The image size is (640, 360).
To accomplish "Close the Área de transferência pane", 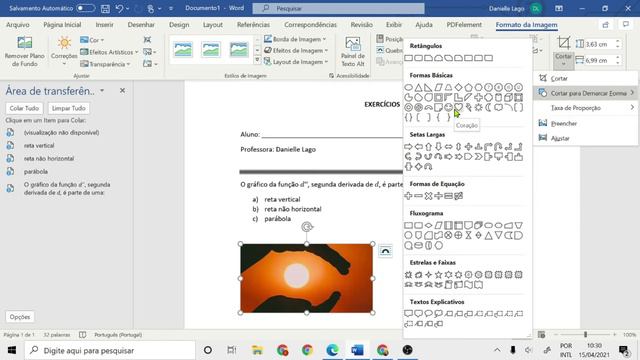I will coord(122,91).
